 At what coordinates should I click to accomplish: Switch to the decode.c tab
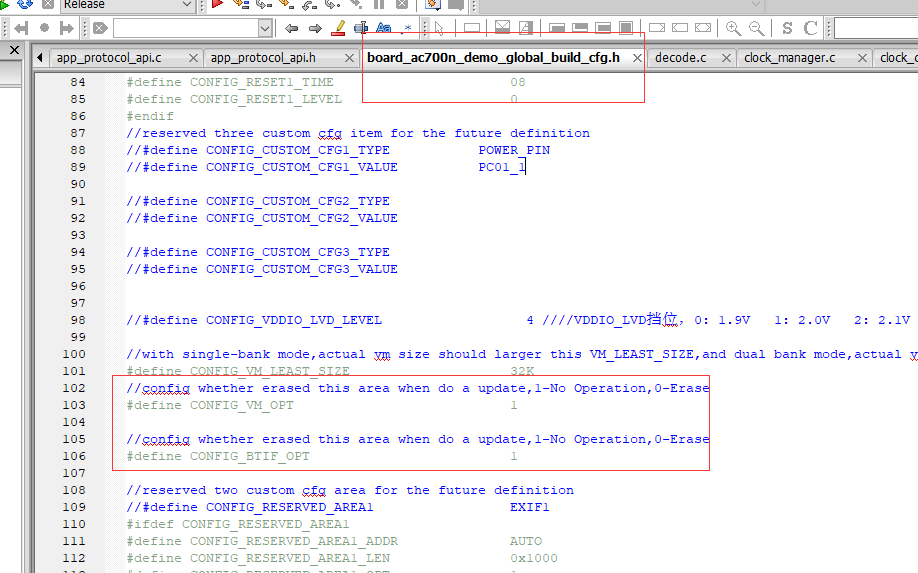click(680, 58)
